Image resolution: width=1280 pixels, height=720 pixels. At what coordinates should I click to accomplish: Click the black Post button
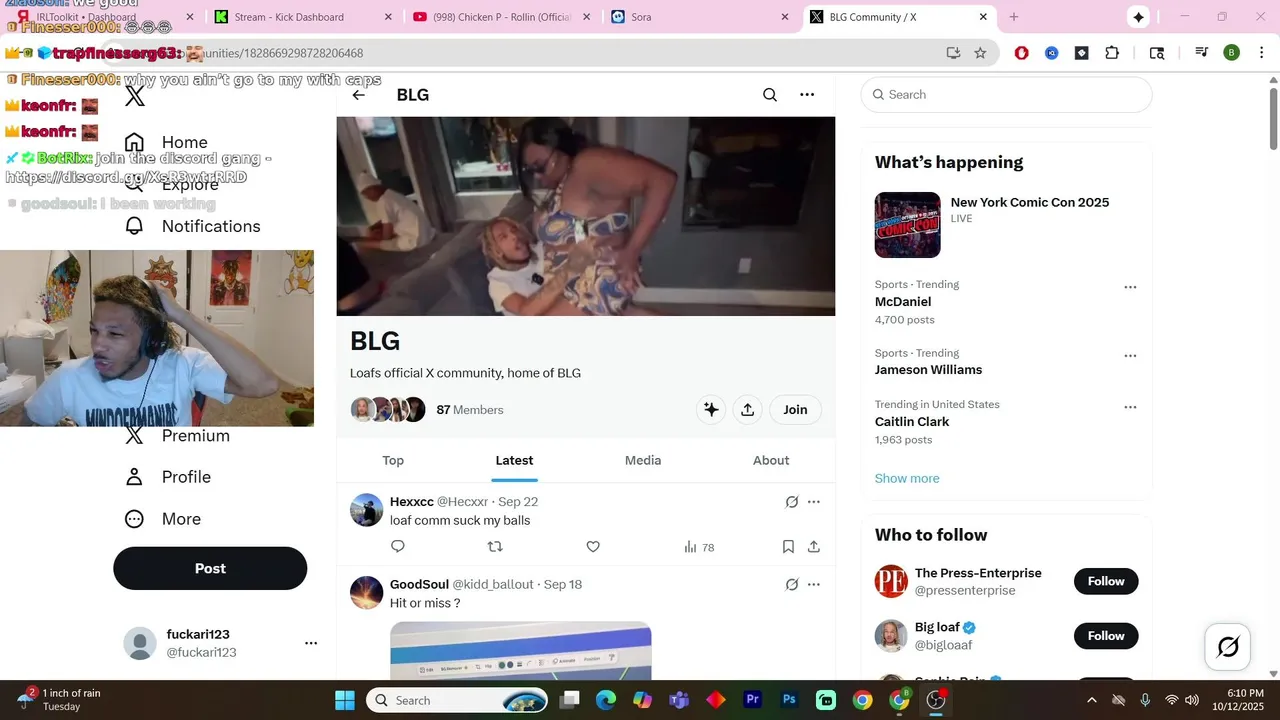pos(210,568)
